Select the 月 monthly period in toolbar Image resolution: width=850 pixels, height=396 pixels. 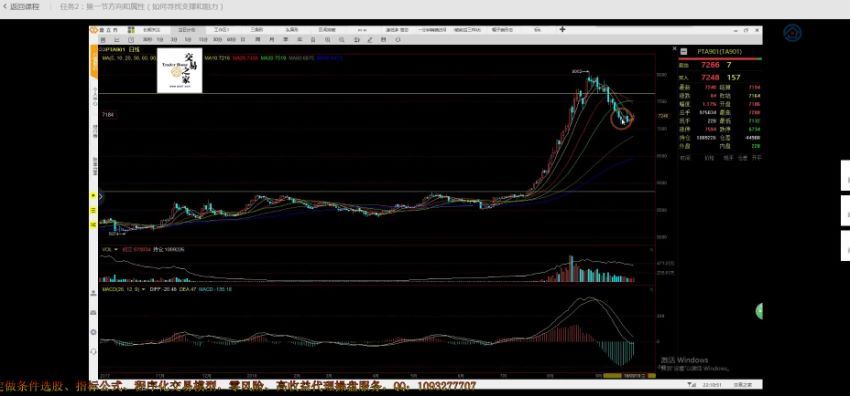[x=271, y=40]
